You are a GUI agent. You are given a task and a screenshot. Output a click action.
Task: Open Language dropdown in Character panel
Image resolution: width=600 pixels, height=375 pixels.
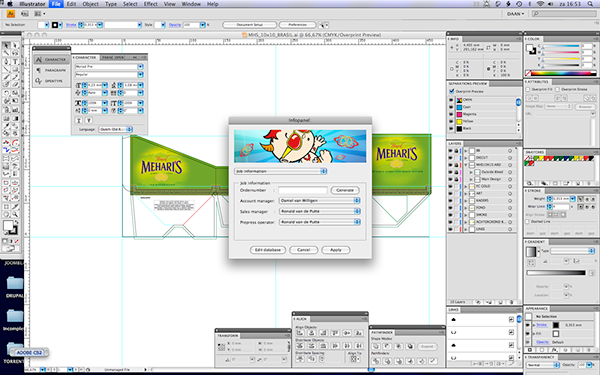(x=116, y=129)
